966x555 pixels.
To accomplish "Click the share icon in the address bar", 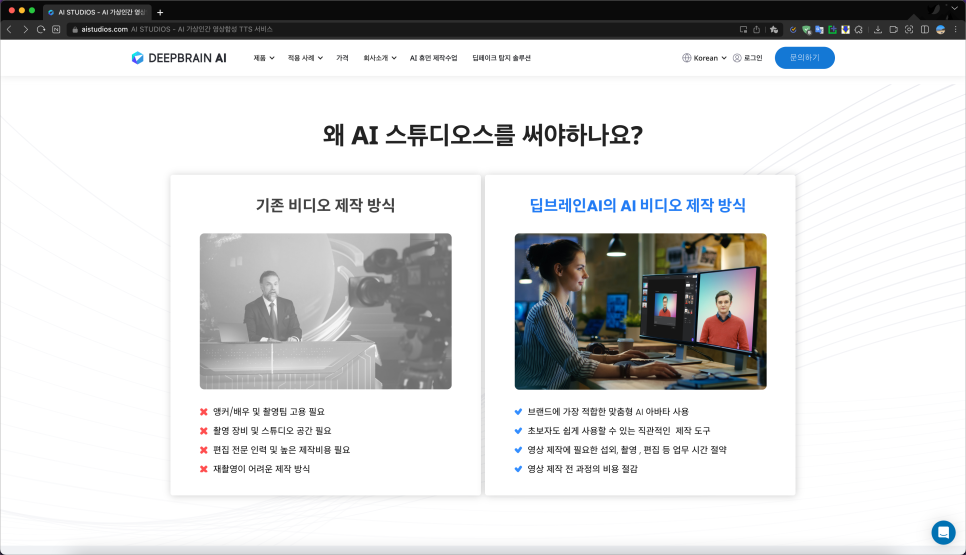I will 757,29.
